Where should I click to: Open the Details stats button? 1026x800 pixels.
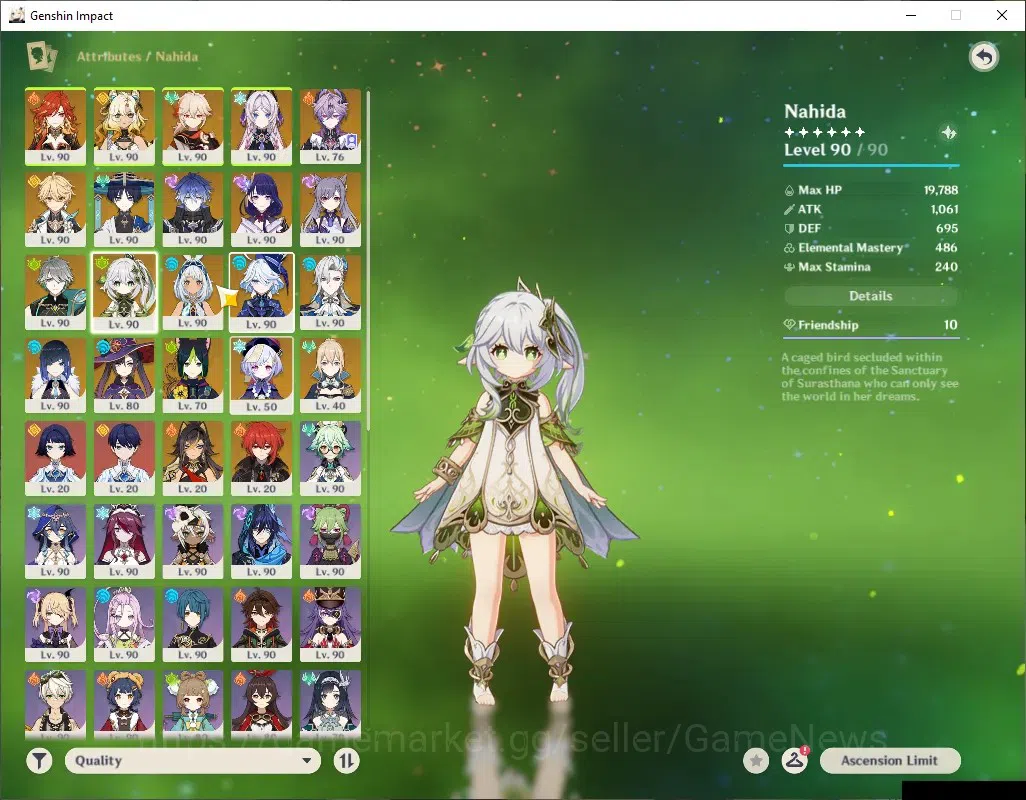(870, 296)
